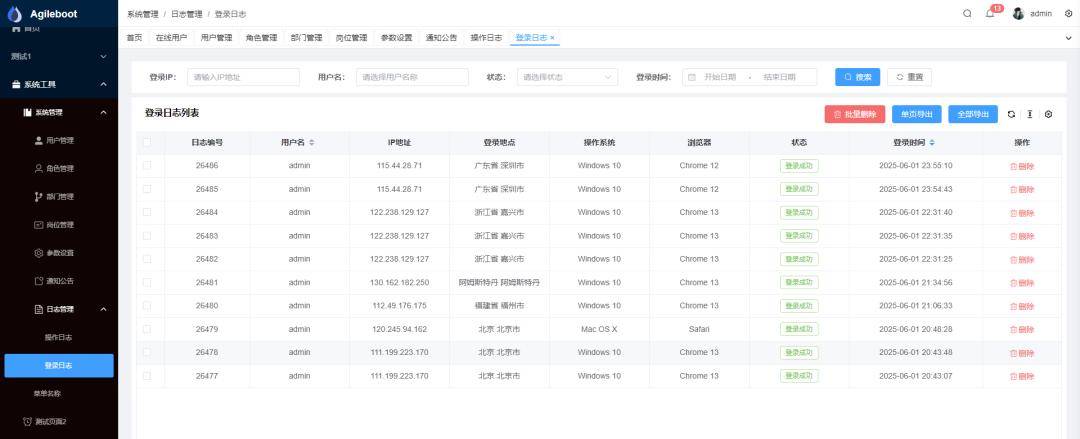Sort the table by 用户名 column arrows
Screen dimensions: 1080x439
coord(311,143)
